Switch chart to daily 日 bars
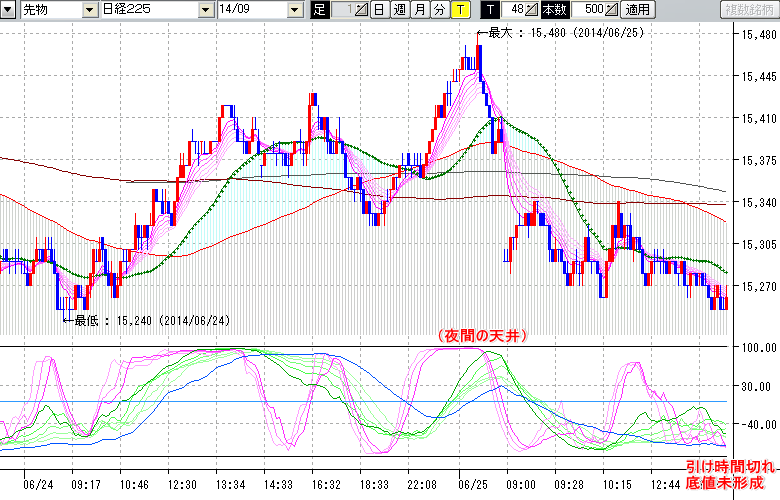The image size is (780, 500). point(379,10)
